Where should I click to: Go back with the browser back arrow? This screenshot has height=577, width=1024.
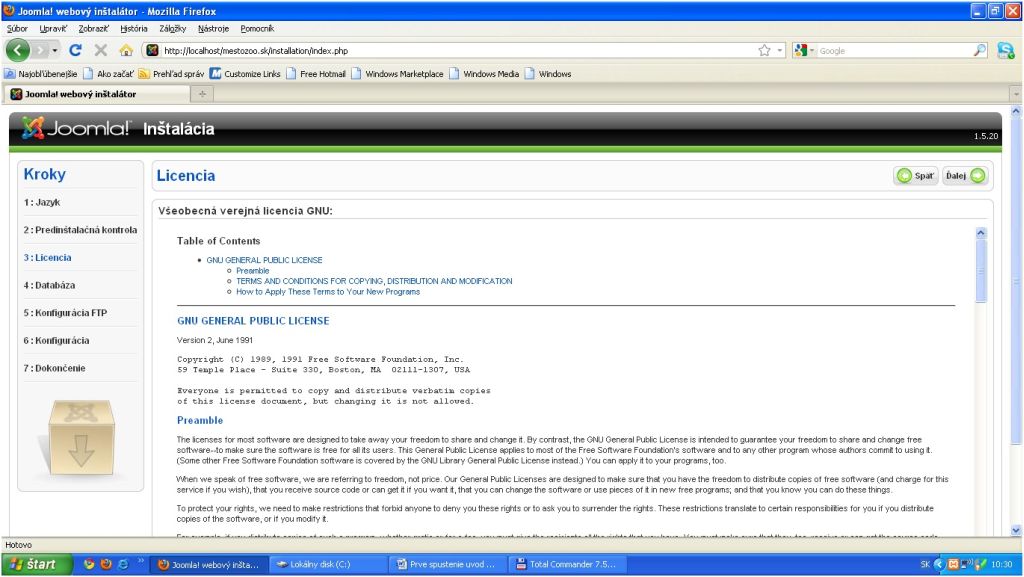(x=18, y=50)
